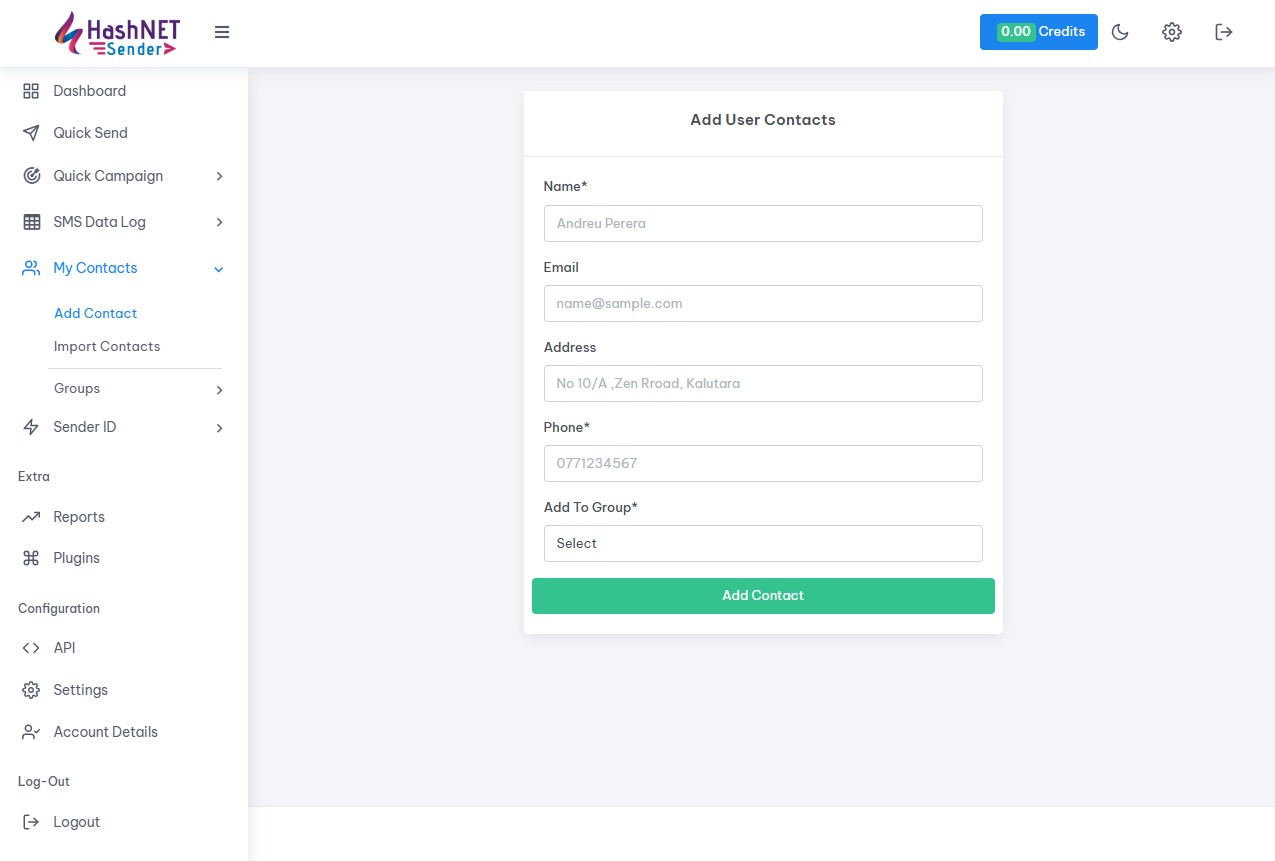Click the Plugins command icon

pyautogui.click(x=31, y=558)
